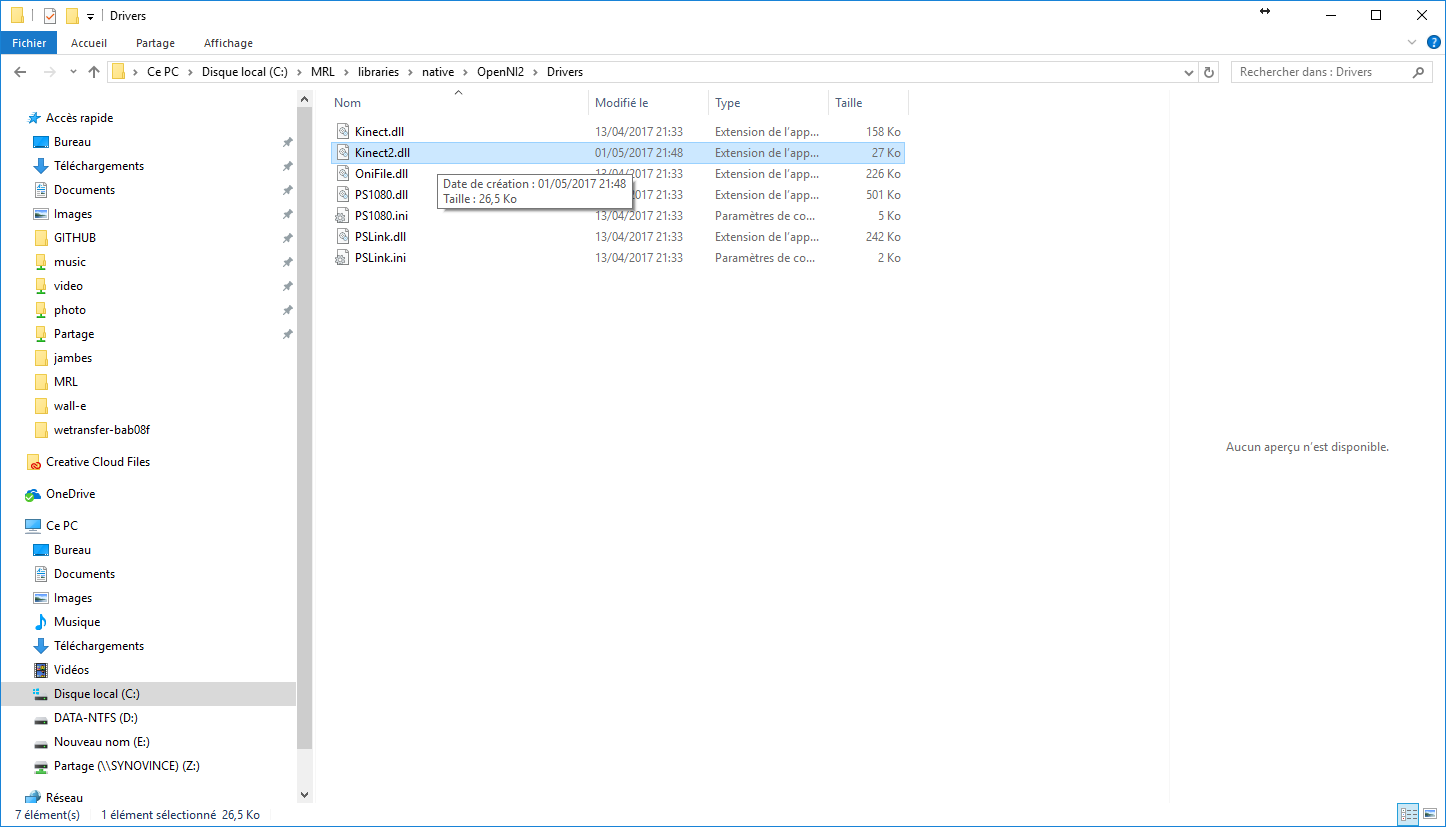
Task: Click the Back arrow navigation button
Action: [21, 72]
